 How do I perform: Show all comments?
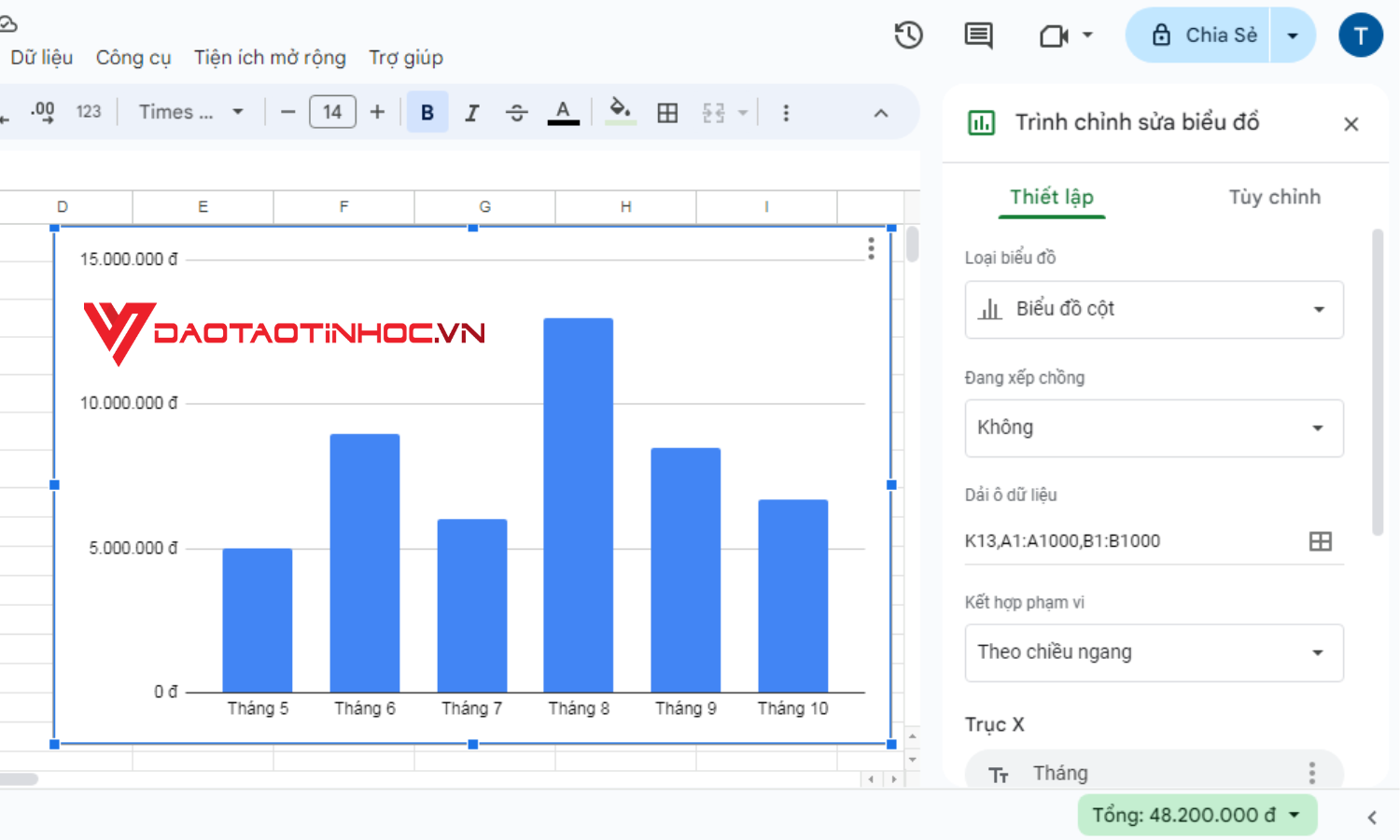point(977,35)
